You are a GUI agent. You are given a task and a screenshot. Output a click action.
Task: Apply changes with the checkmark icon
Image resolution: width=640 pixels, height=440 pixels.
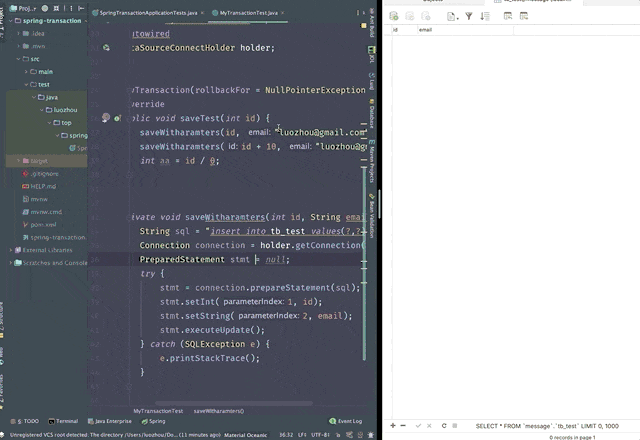coord(418,425)
